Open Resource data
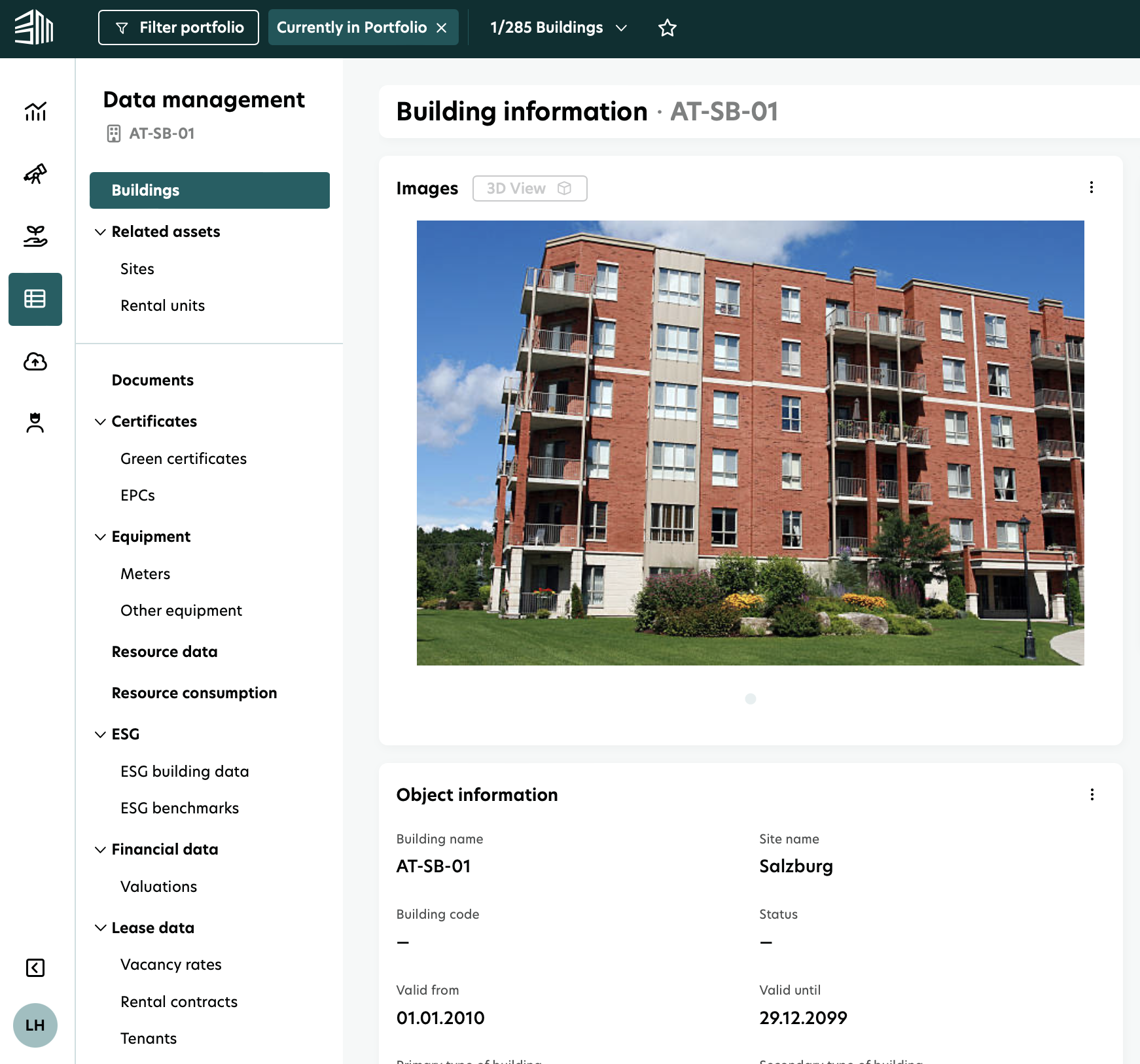The image size is (1140, 1064). [165, 652]
